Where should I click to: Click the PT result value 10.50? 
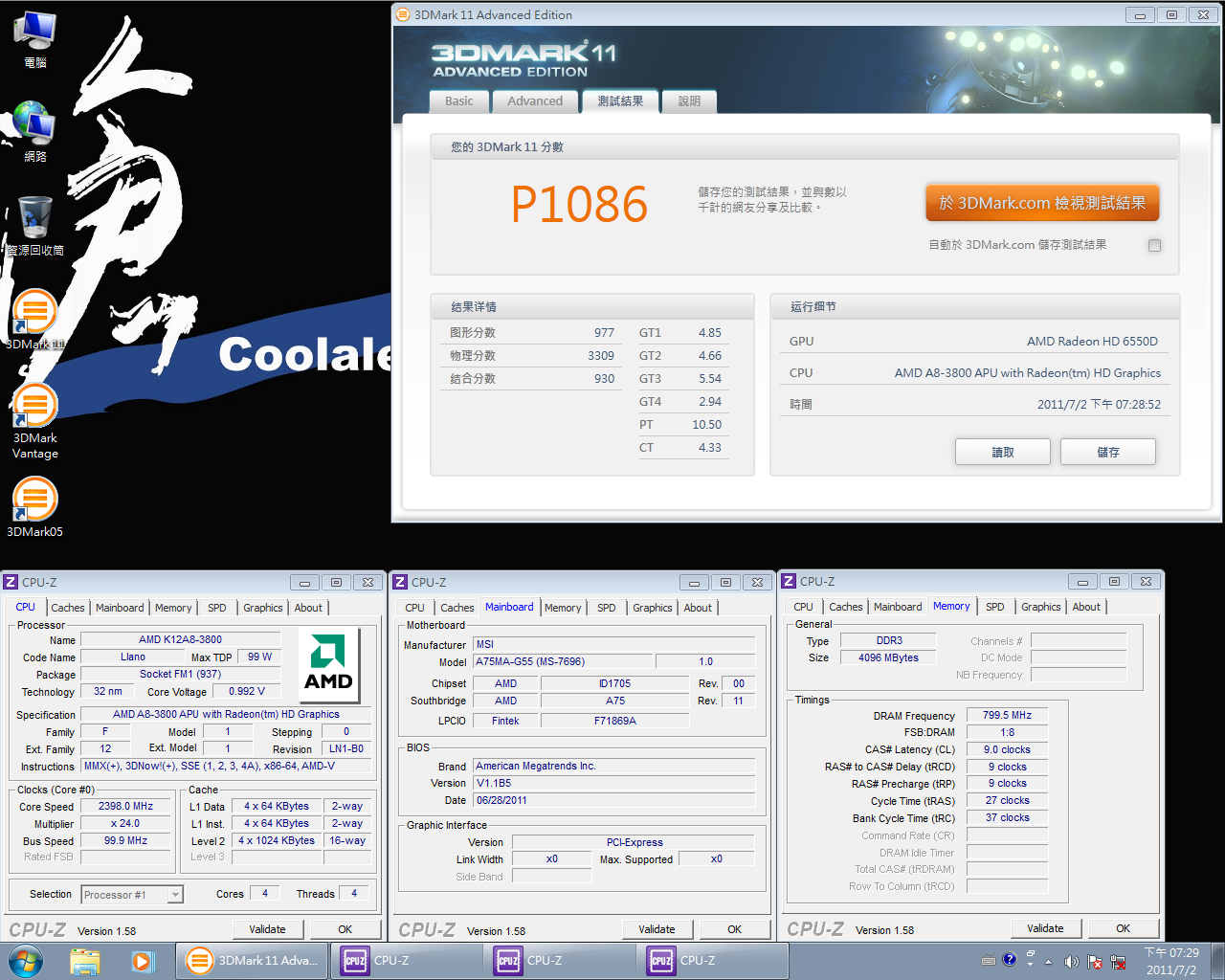point(707,425)
